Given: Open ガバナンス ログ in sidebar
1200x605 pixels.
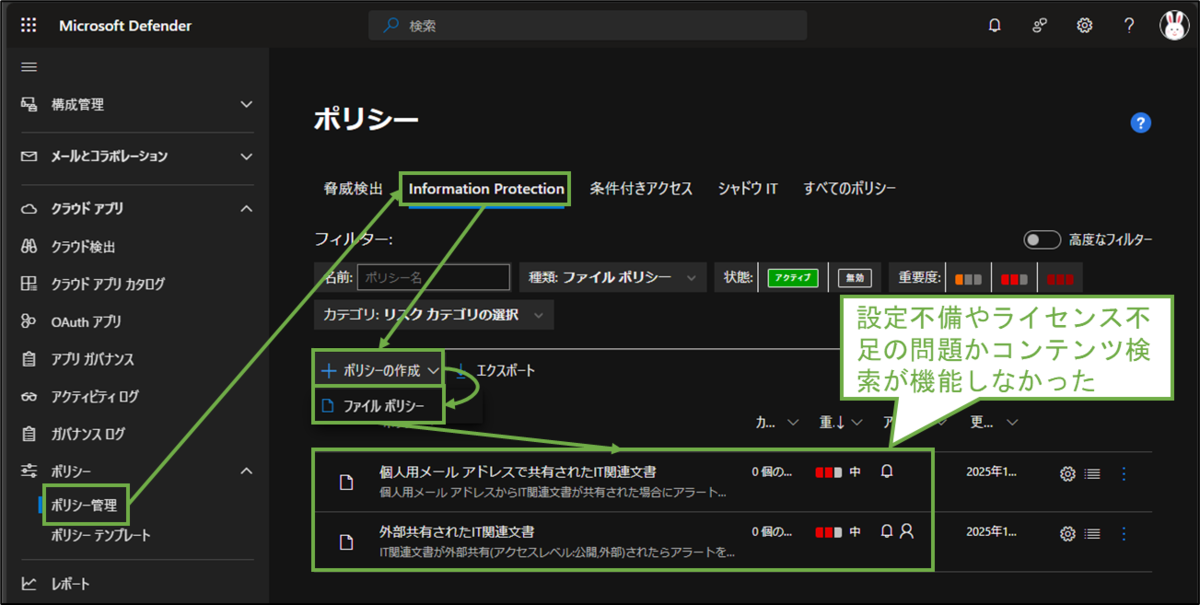Looking at the screenshot, I should click(88, 434).
